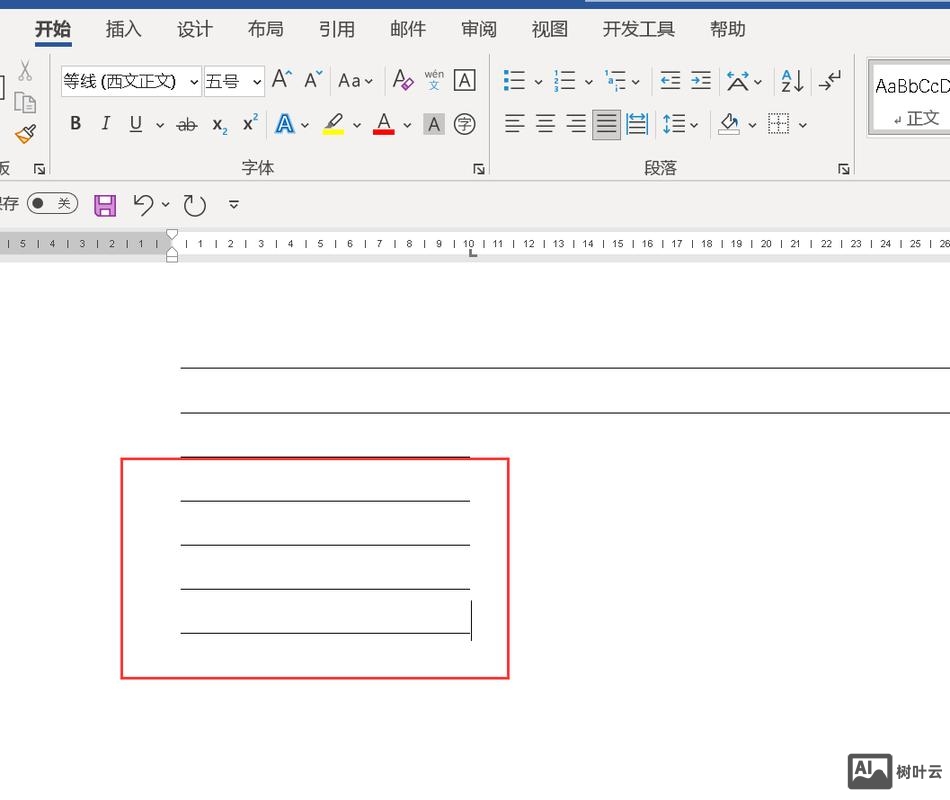Viewport: 950px width, 800px height.
Task: Toggle Bold formatting
Action: (75, 125)
